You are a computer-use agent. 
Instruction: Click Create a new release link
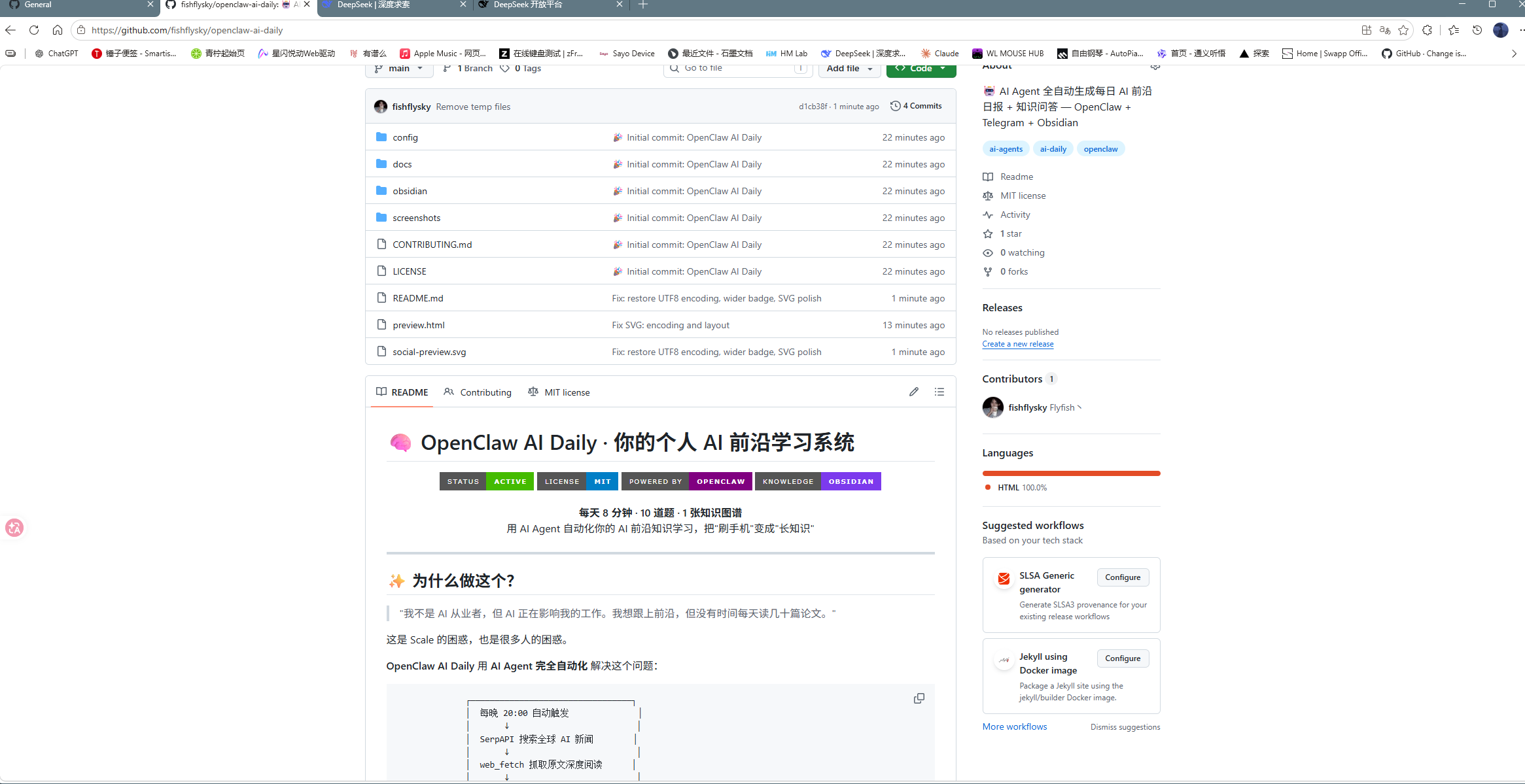coord(1018,344)
